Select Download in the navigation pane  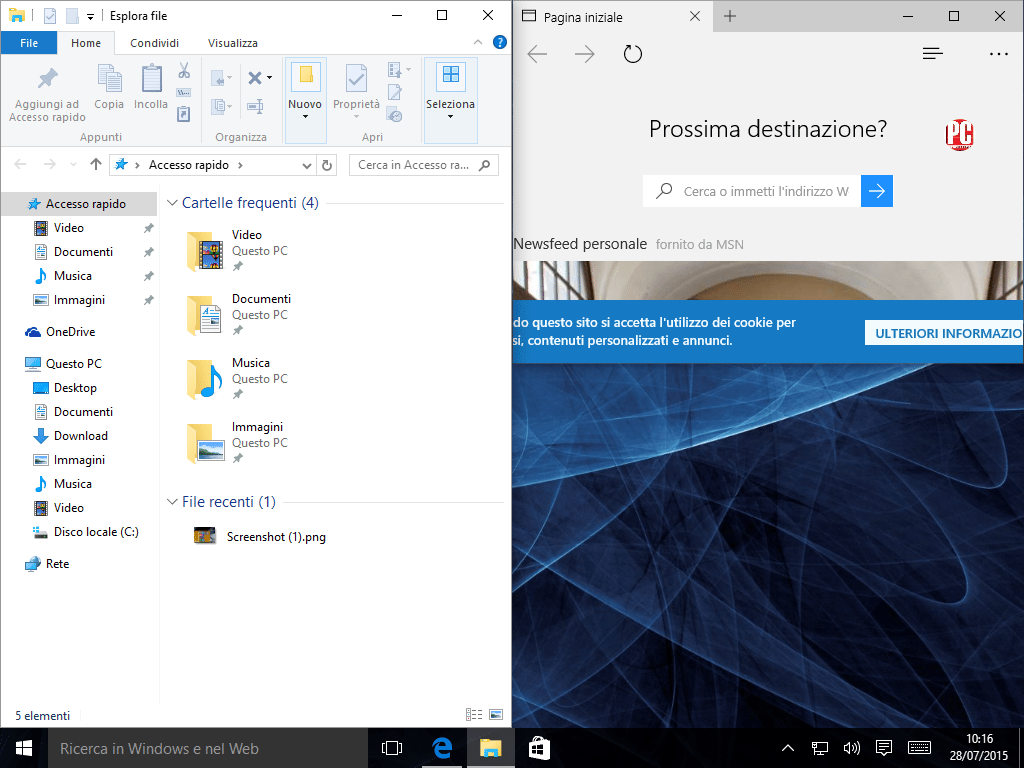80,436
